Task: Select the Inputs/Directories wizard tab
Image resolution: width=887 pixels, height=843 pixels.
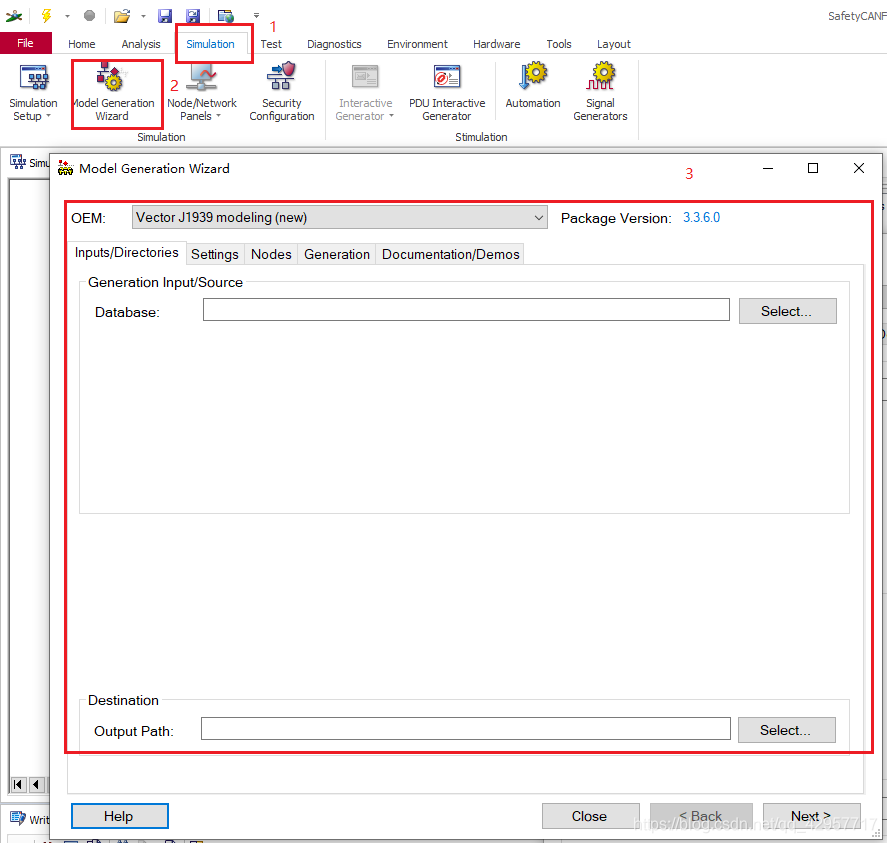Action: [x=127, y=252]
